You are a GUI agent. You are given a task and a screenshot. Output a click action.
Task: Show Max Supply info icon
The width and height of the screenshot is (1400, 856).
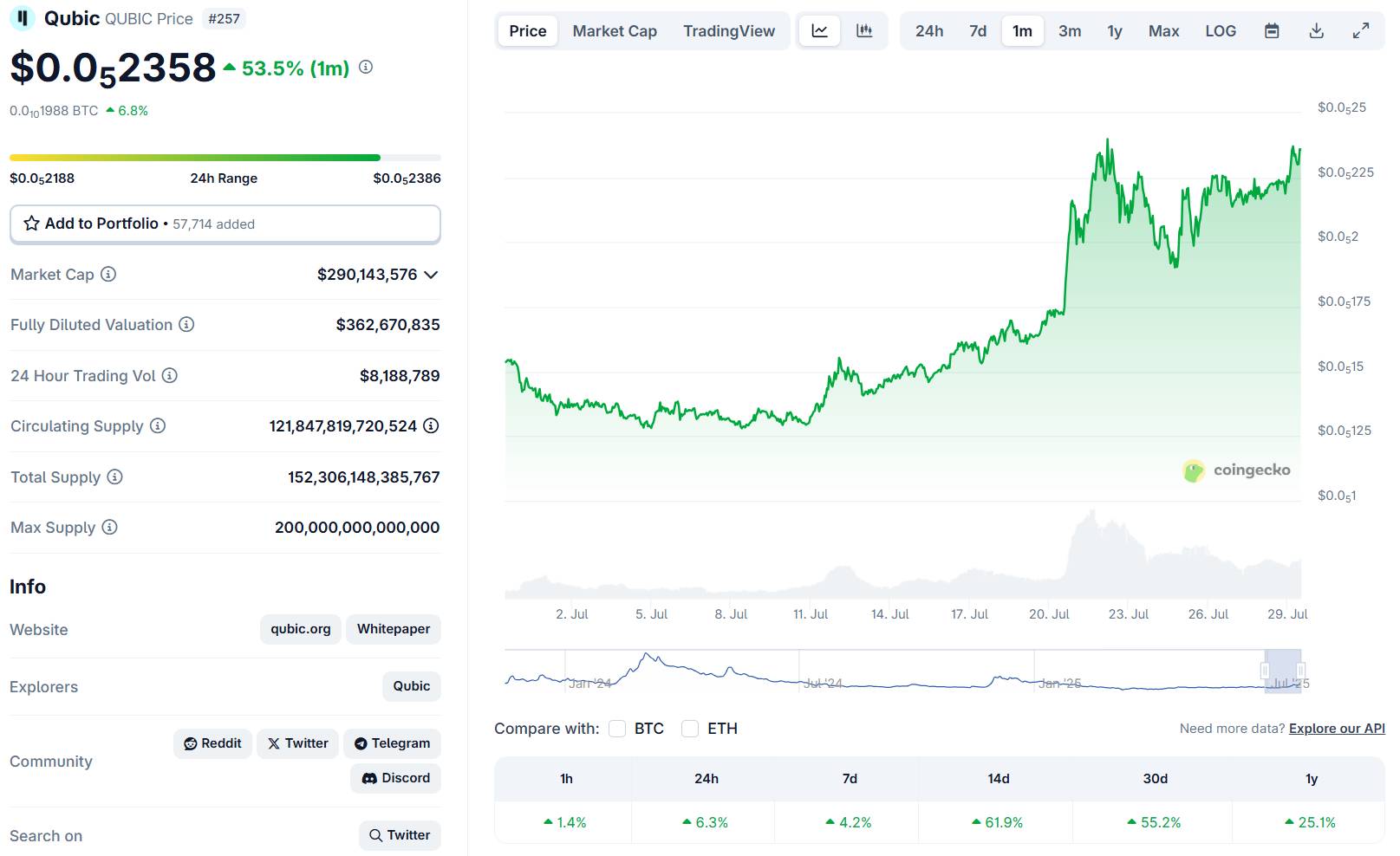coord(109,527)
